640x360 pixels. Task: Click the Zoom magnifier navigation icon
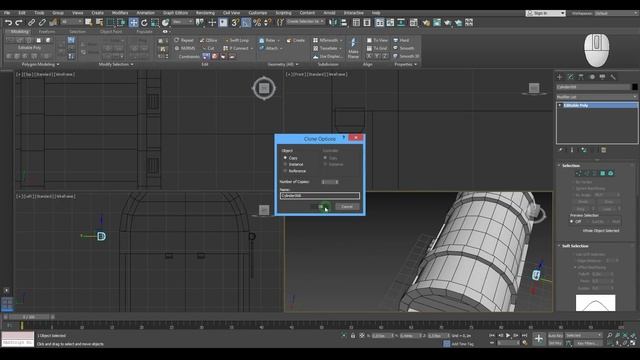pyautogui.click(x=609, y=335)
